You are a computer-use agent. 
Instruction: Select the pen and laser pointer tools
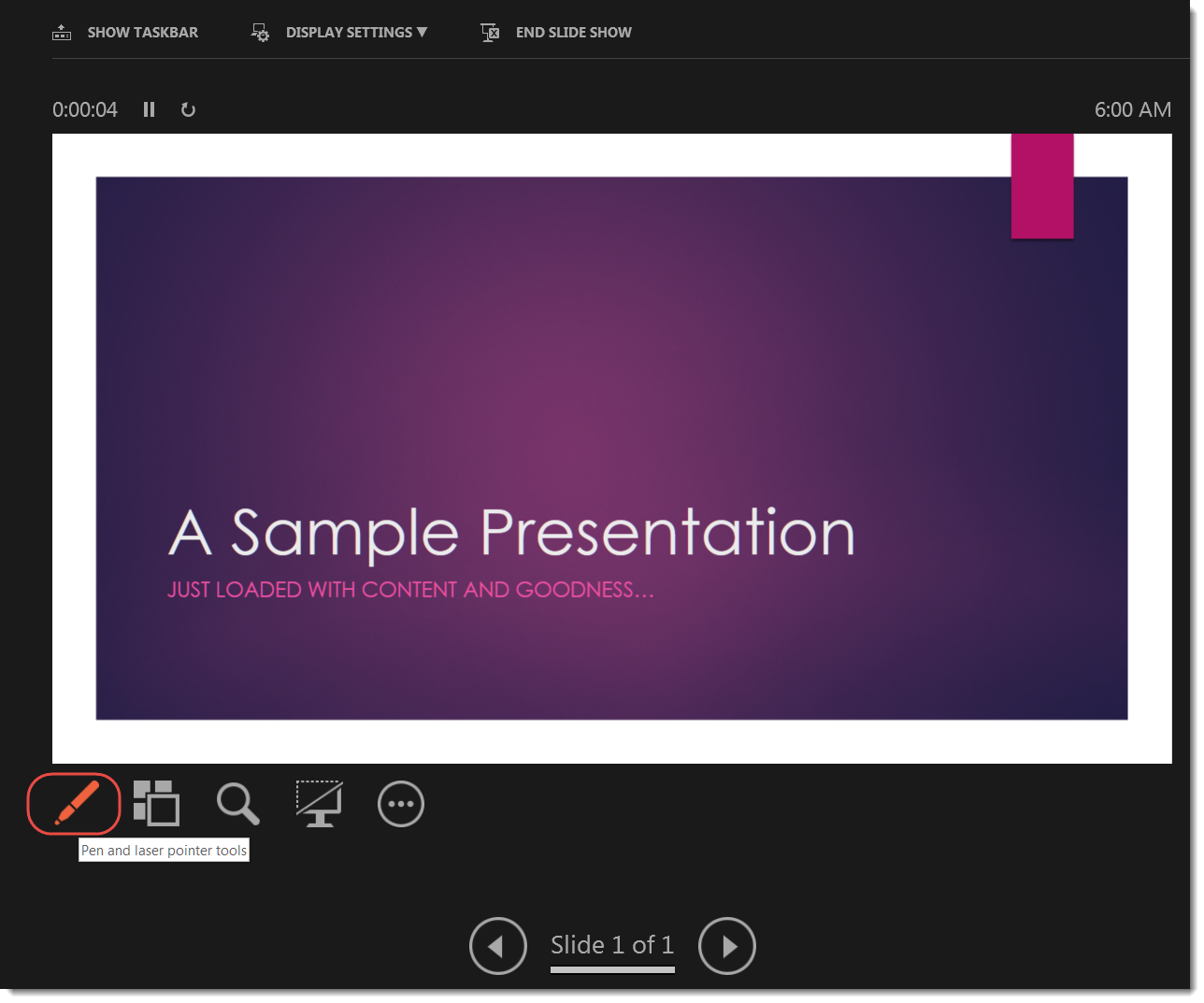pos(74,804)
